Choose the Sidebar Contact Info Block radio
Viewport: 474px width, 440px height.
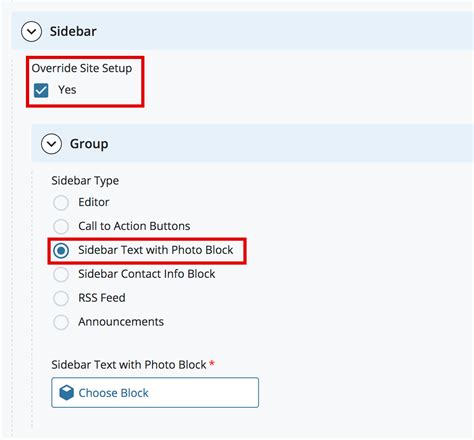[61, 274]
